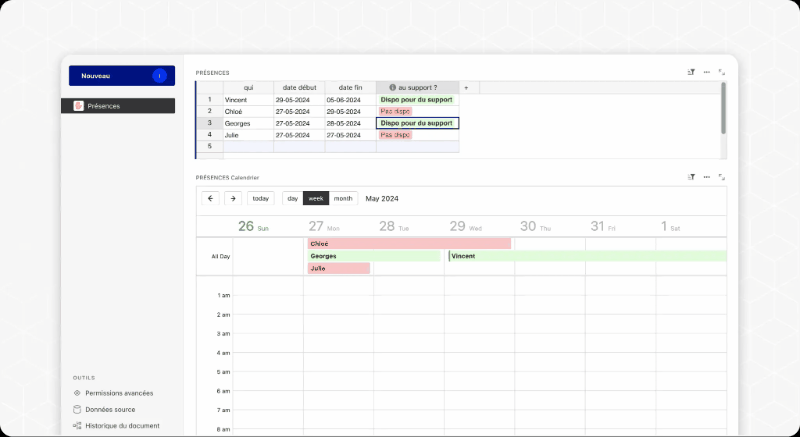Viewport: 800px width, 437px height.
Task: Click the PRÉSENCES Calendrier section title
Action: click(x=227, y=177)
